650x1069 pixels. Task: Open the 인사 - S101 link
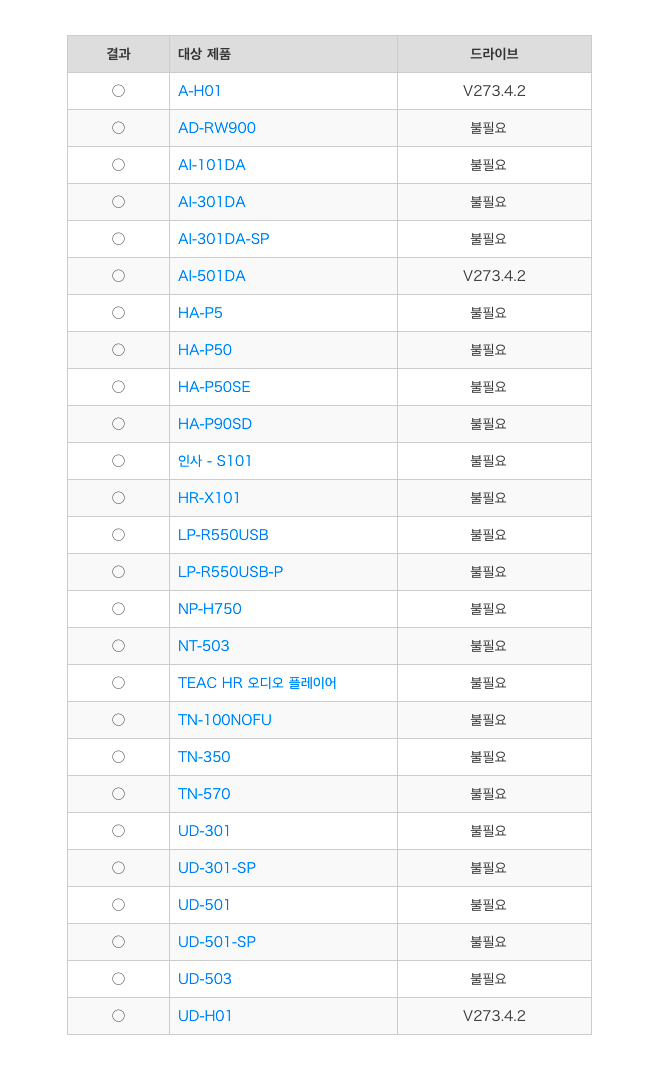[215, 461]
